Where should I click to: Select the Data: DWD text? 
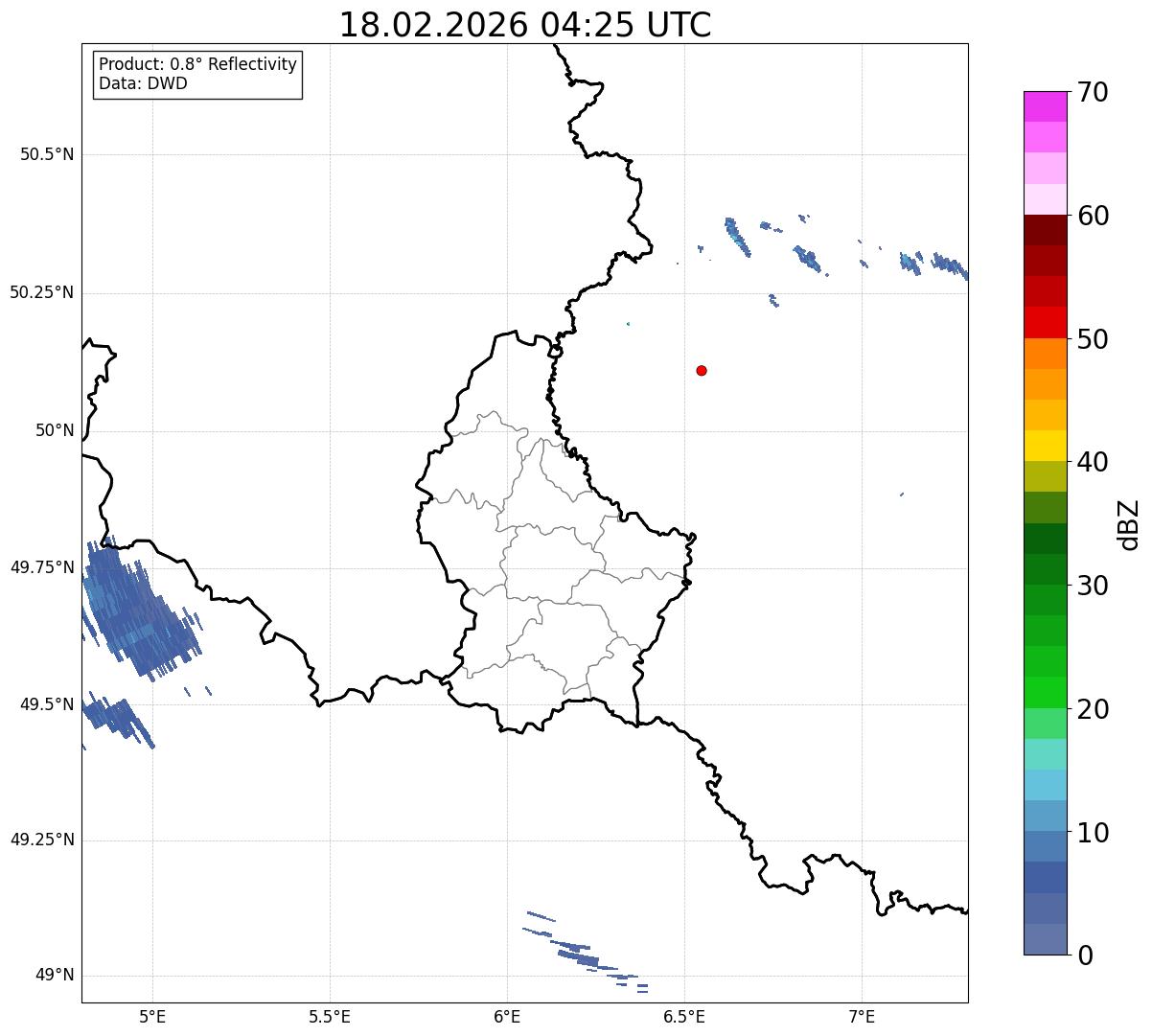tap(143, 83)
